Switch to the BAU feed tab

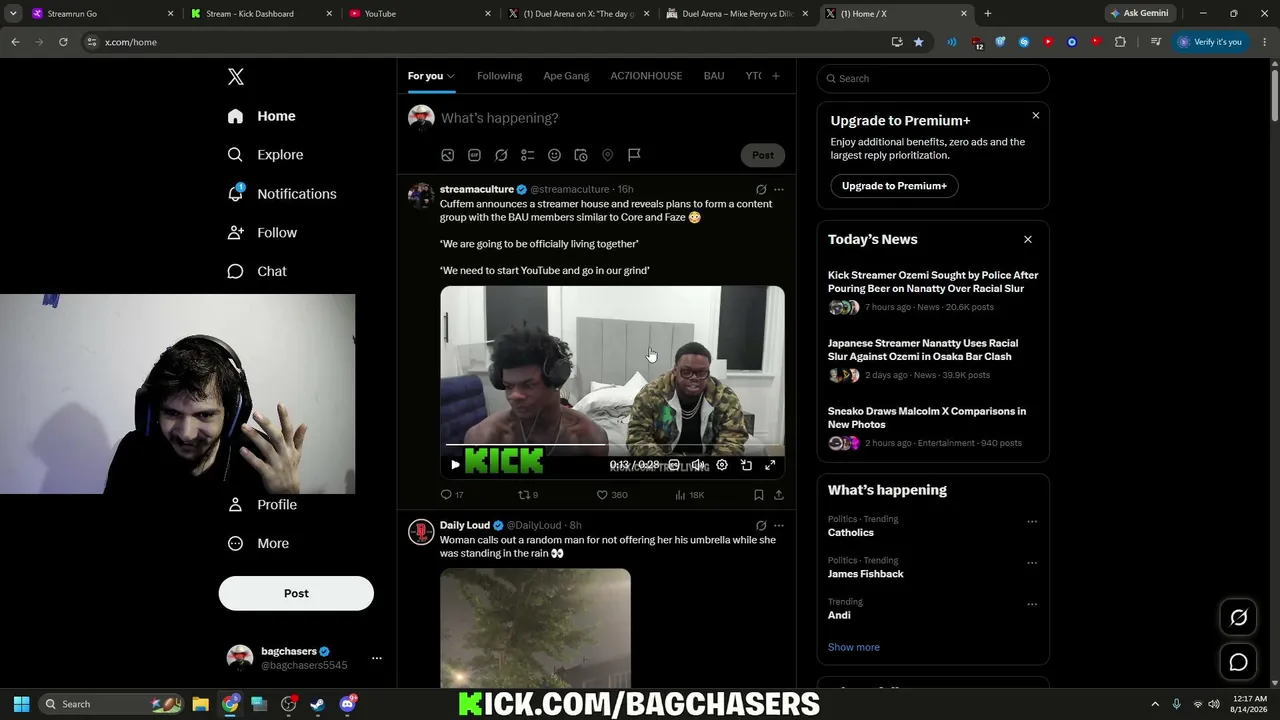714,76
